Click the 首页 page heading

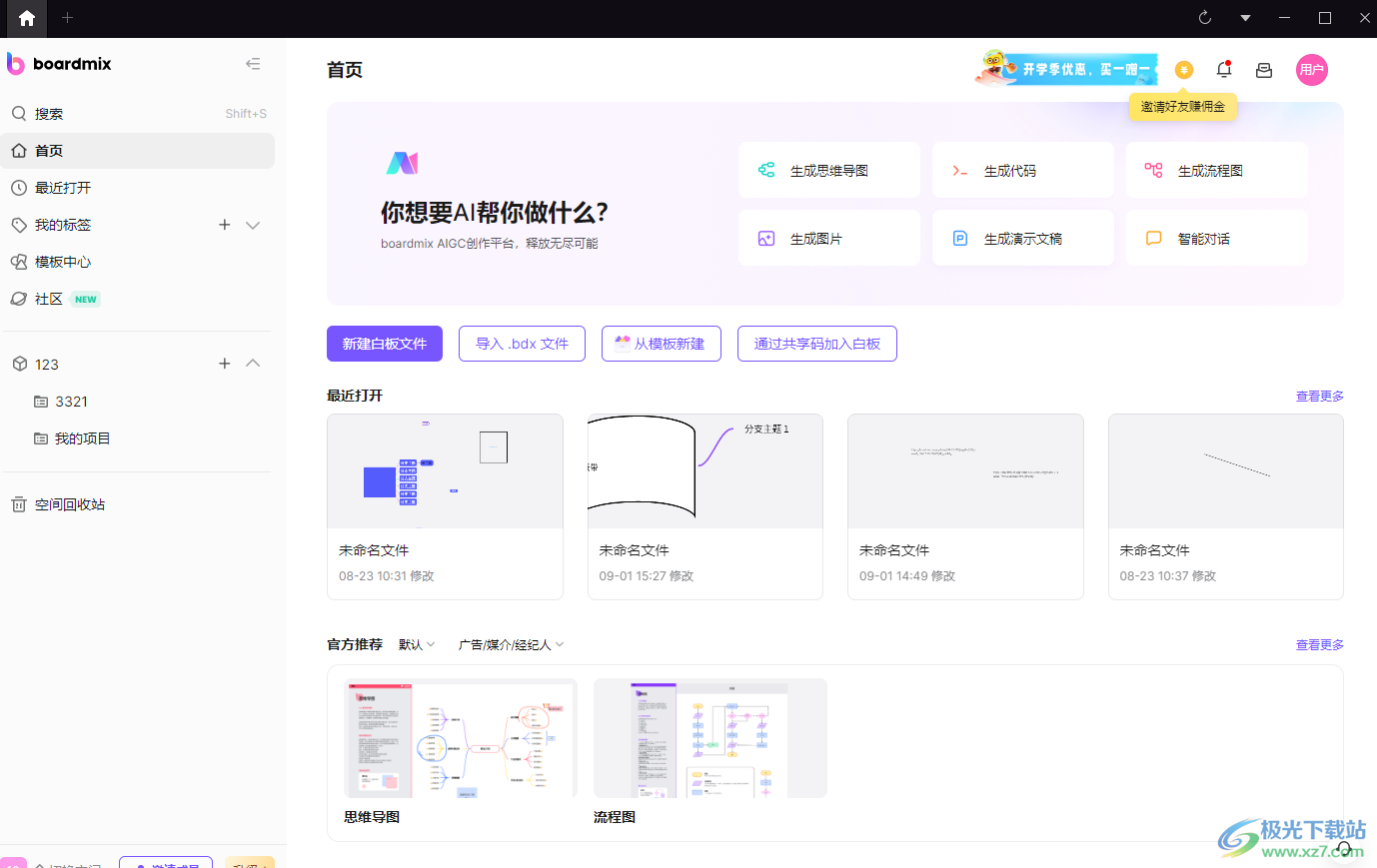(x=345, y=70)
